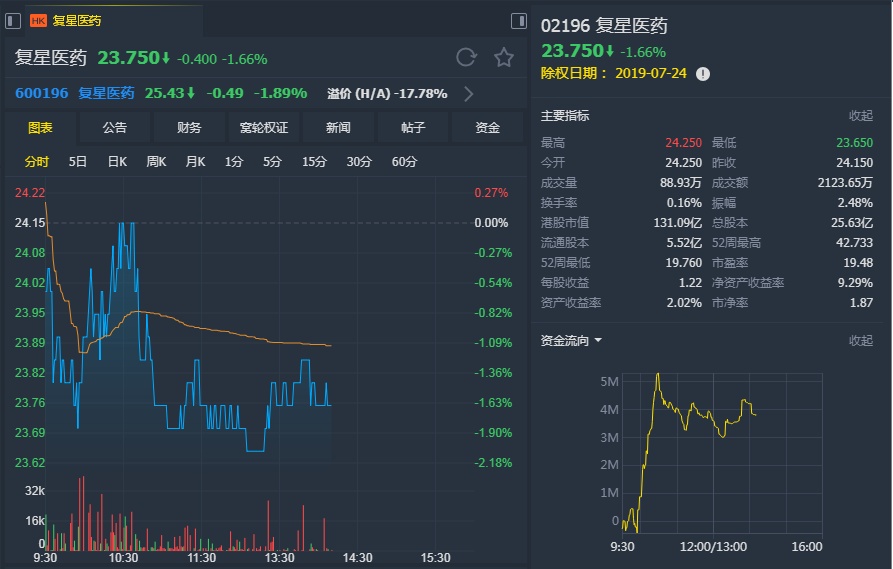Toggle the right sidebar panel icon
The height and width of the screenshot is (569, 893).
click(518, 20)
